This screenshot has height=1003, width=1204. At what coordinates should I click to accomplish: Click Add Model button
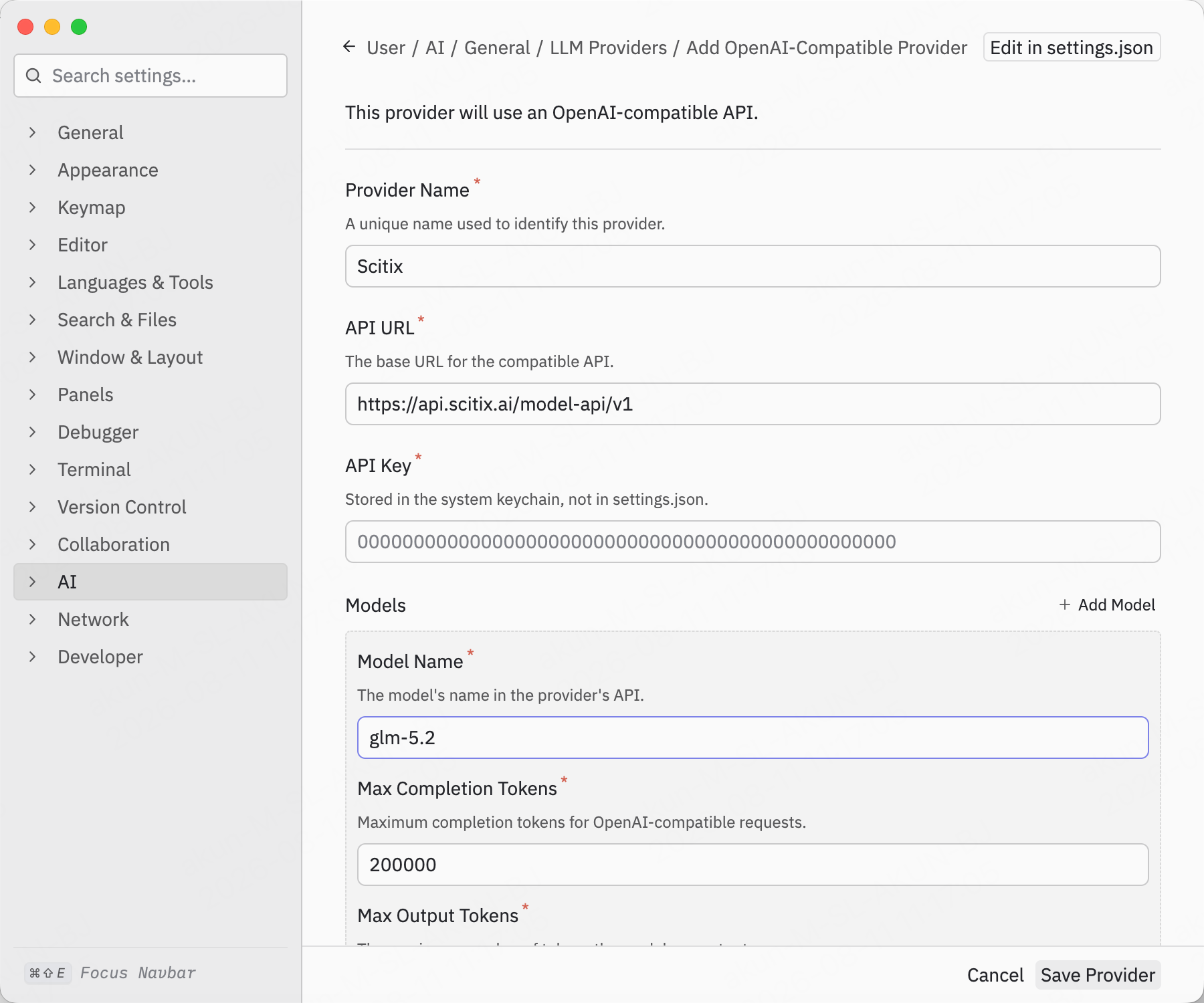(1107, 604)
